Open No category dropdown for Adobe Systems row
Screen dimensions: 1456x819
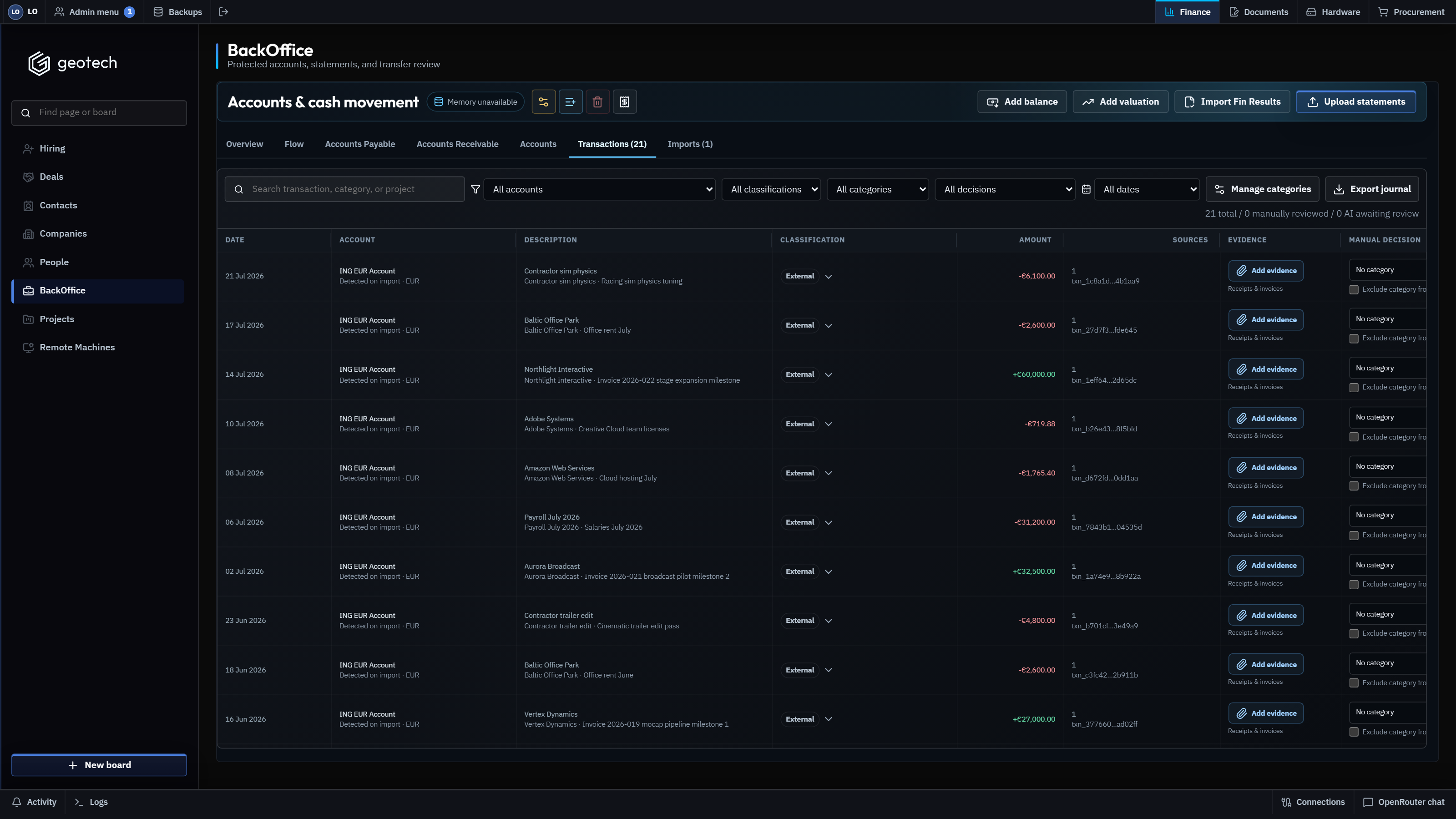click(x=1388, y=417)
